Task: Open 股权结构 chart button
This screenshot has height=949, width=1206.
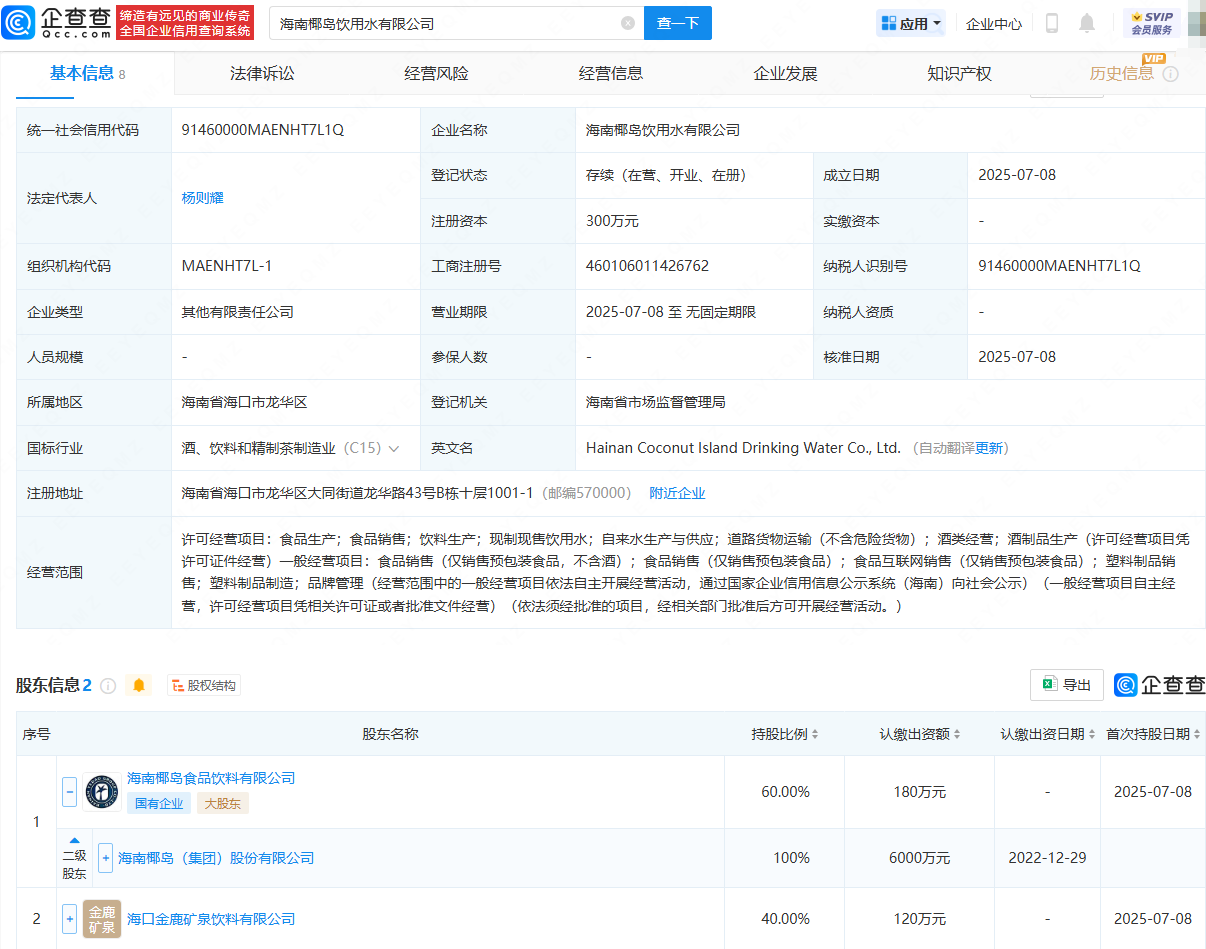Action: (x=204, y=685)
